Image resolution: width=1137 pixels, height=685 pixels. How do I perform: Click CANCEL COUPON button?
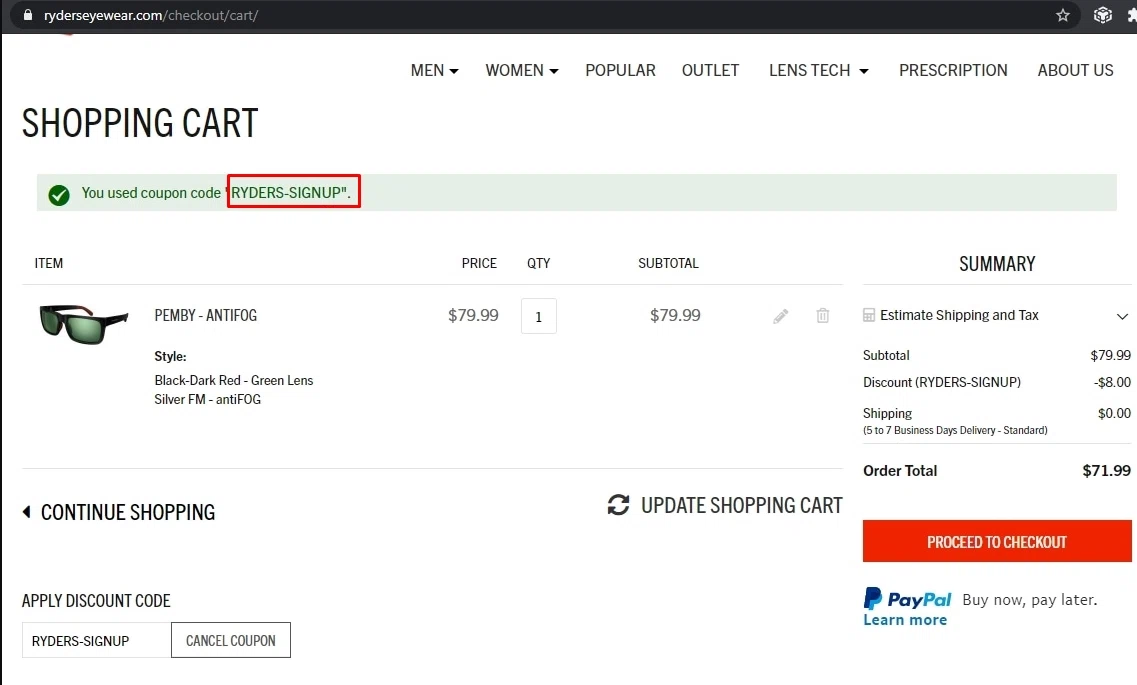tap(231, 640)
